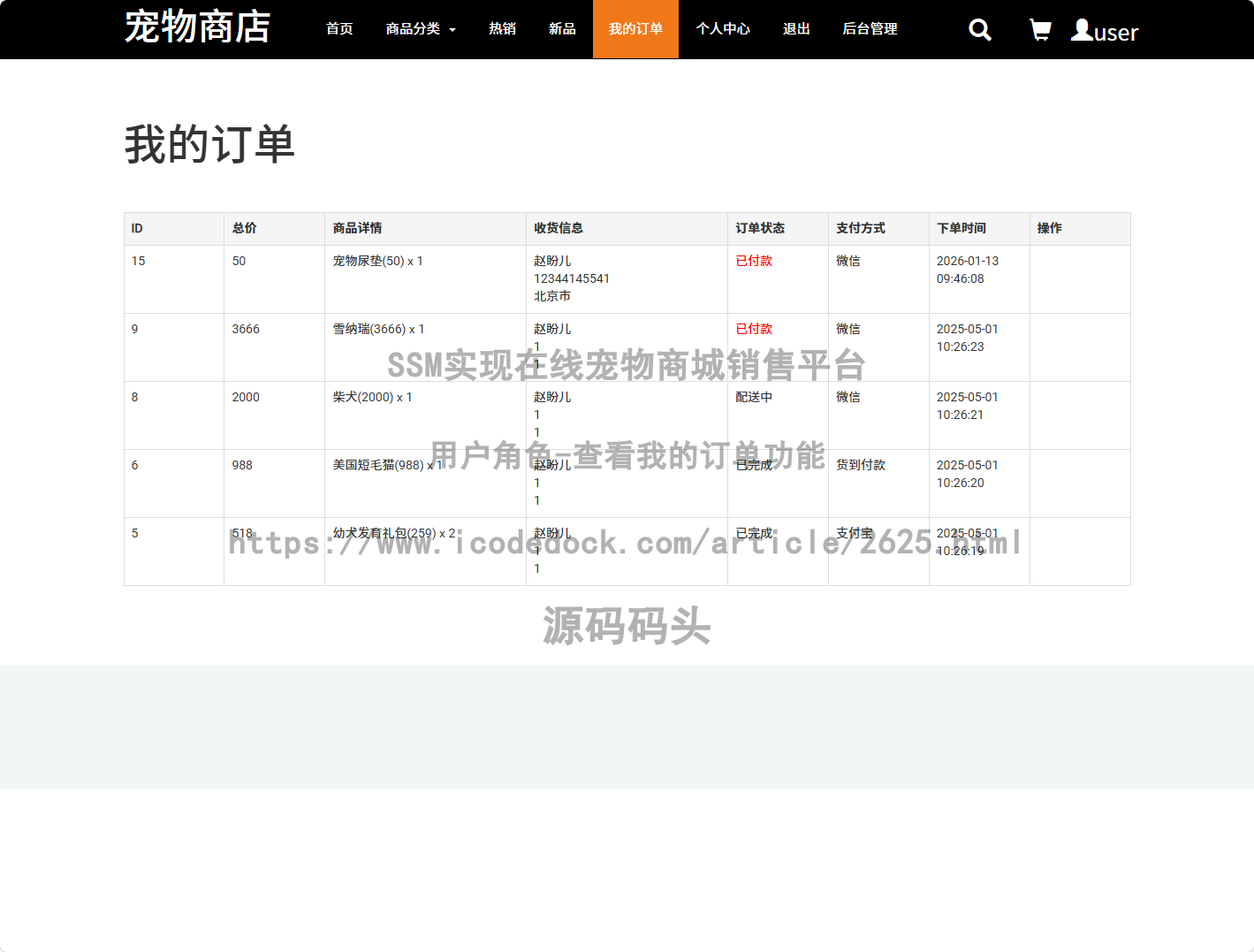Open the shopping cart icon
1254x952 pixels.
[x=1040, y=29]
